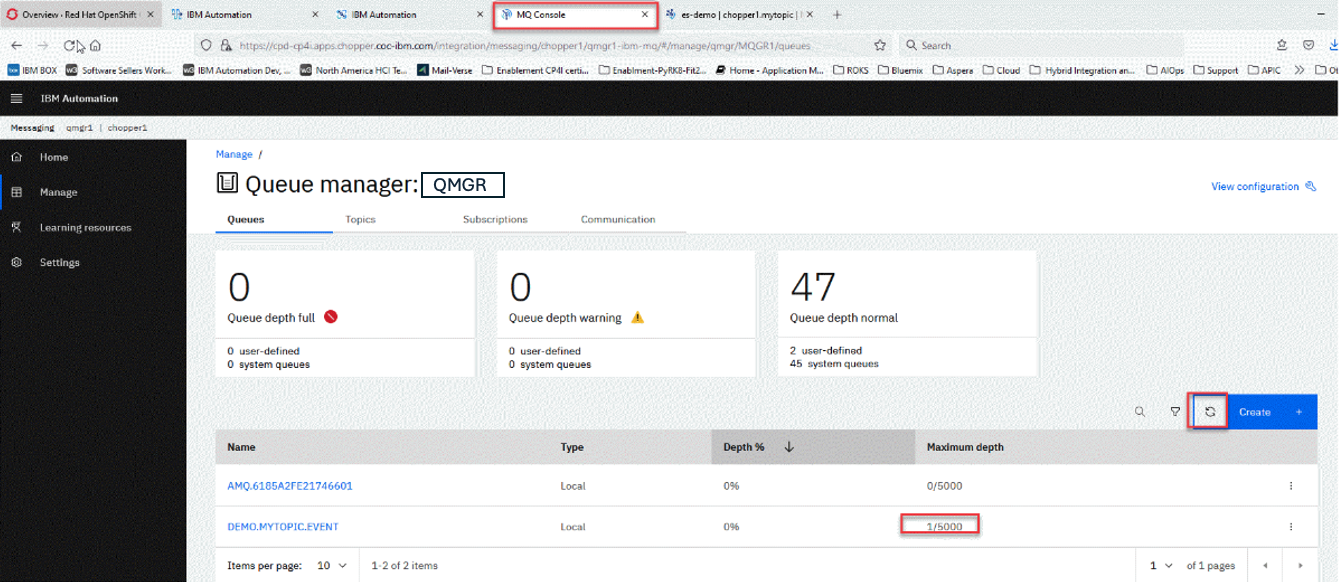Open the DEMO.MYTOPIC.EVENT queue link

(283, 526)
